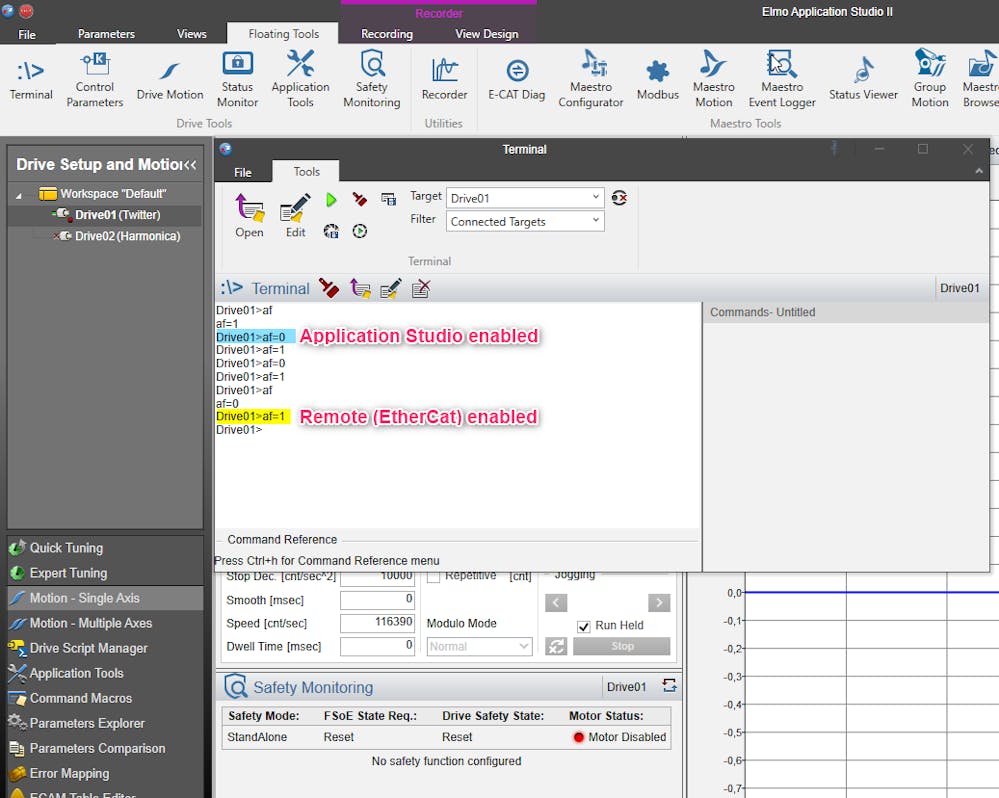
Task: Click the delete-list icon in Terminal header bar
Action: [421, 289]
